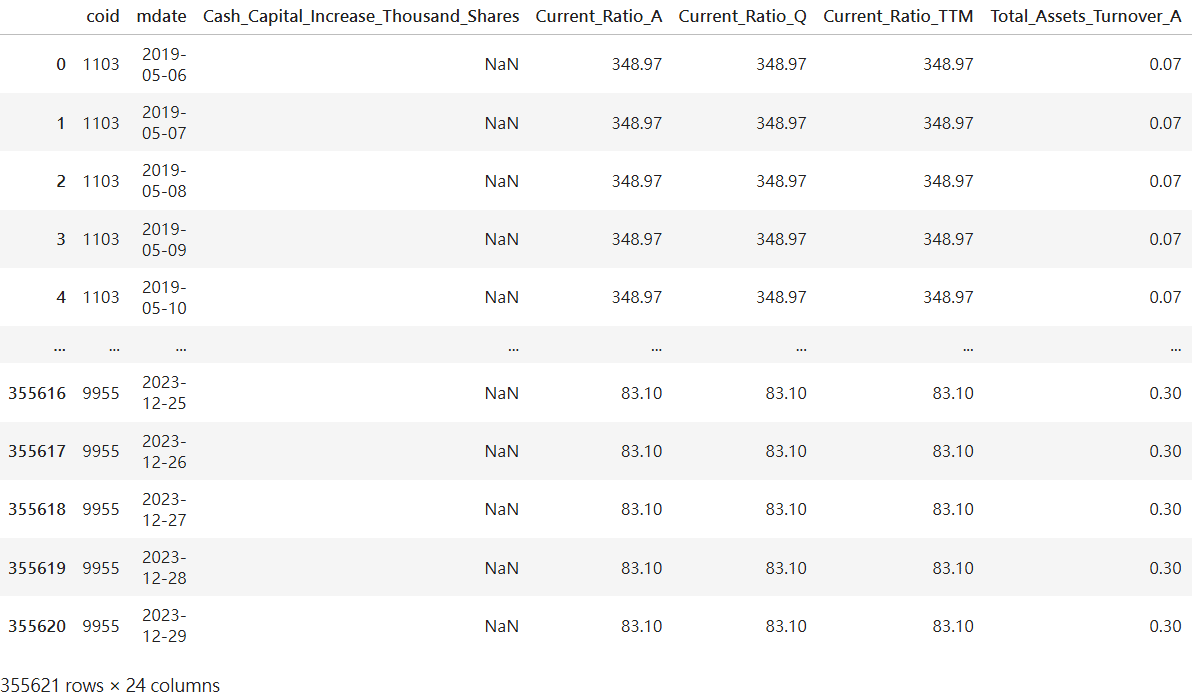The width and height of the screenshot is (1192, 695).
Task: Click the mdate column header
Action: click(161, 16)
